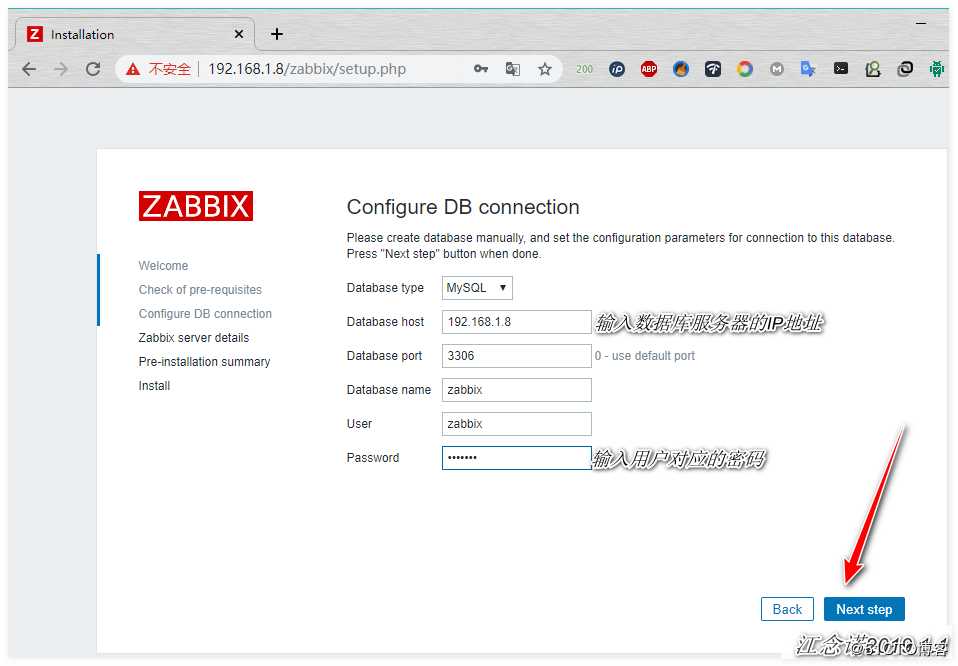Click the Next step button
Screen dimensions: 958x666
[864, 609]
